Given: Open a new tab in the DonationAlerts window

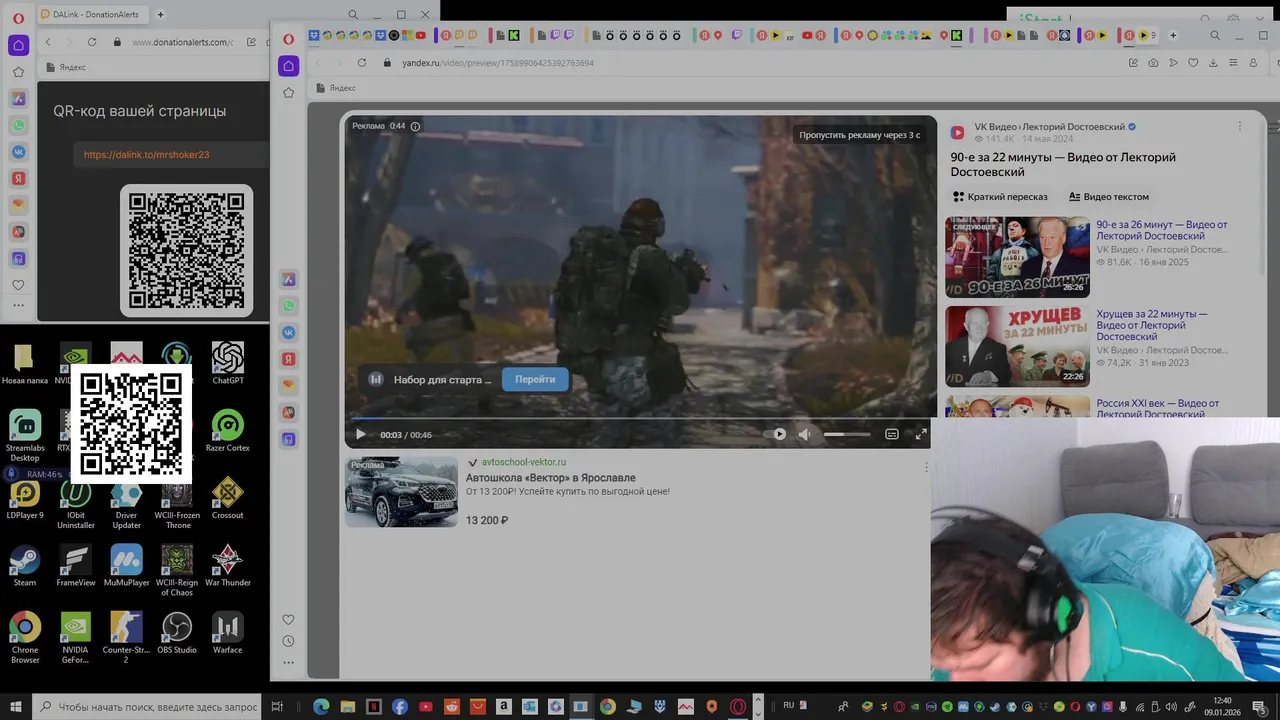Looking at the screenshot, I should (160, 15).
